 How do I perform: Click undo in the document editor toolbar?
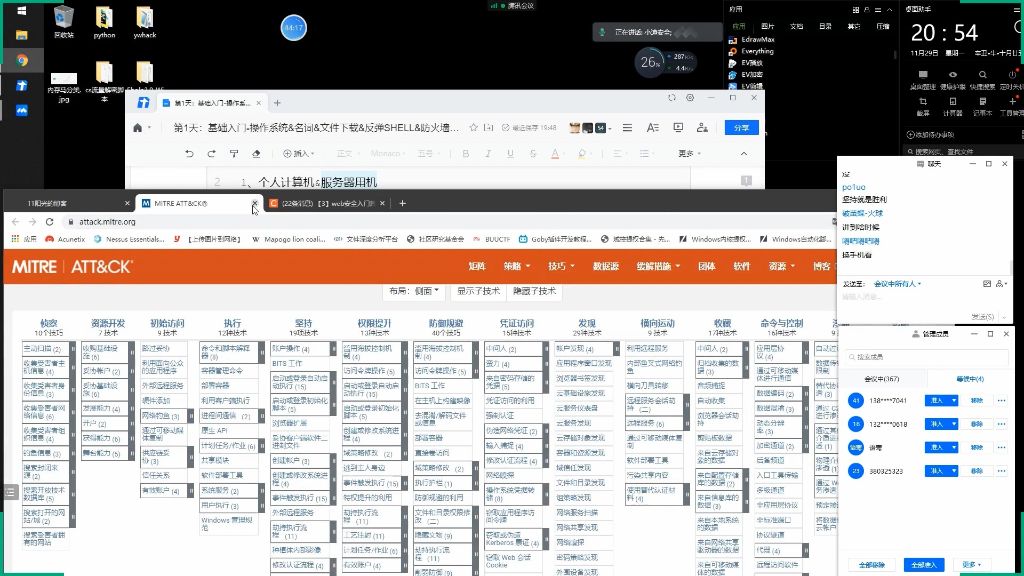tap(189, 153)
